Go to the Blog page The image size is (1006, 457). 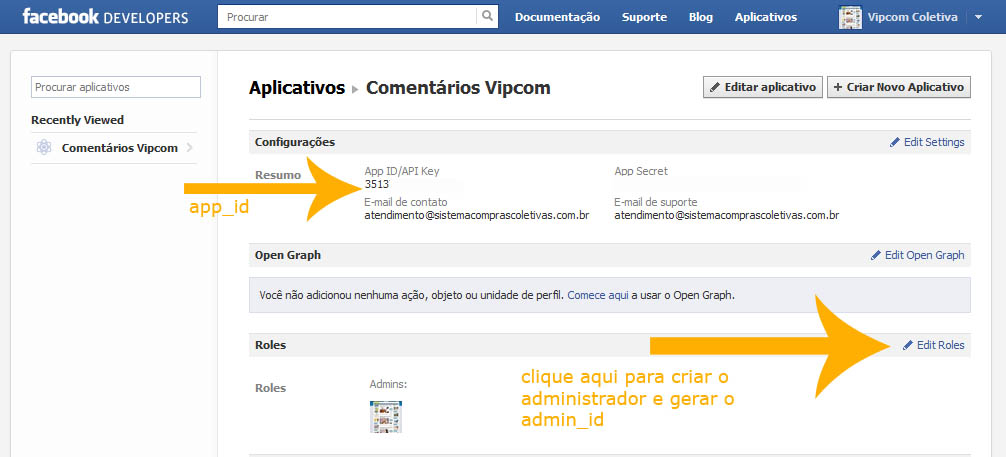pos(701,17)
